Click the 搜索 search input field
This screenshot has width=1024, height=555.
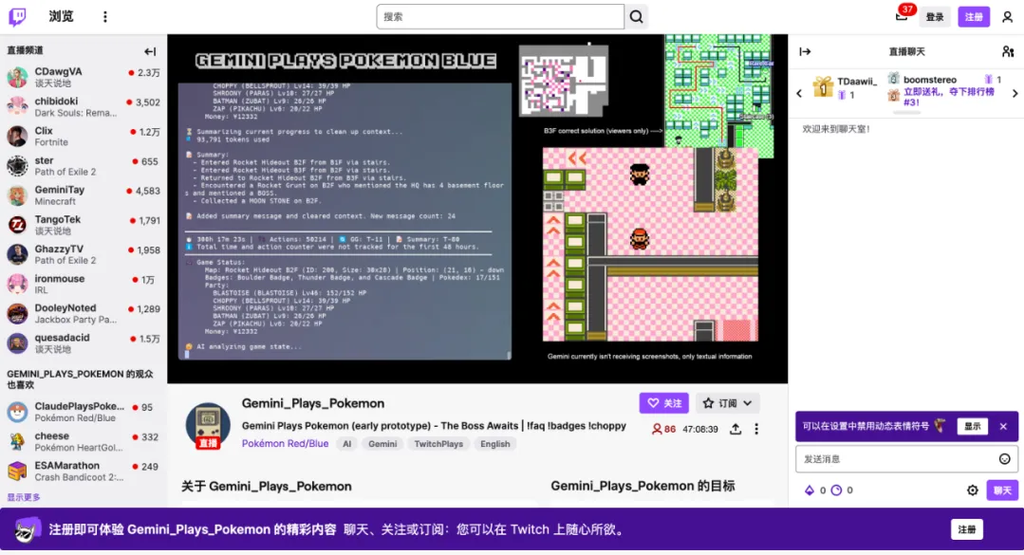point(500,17)
